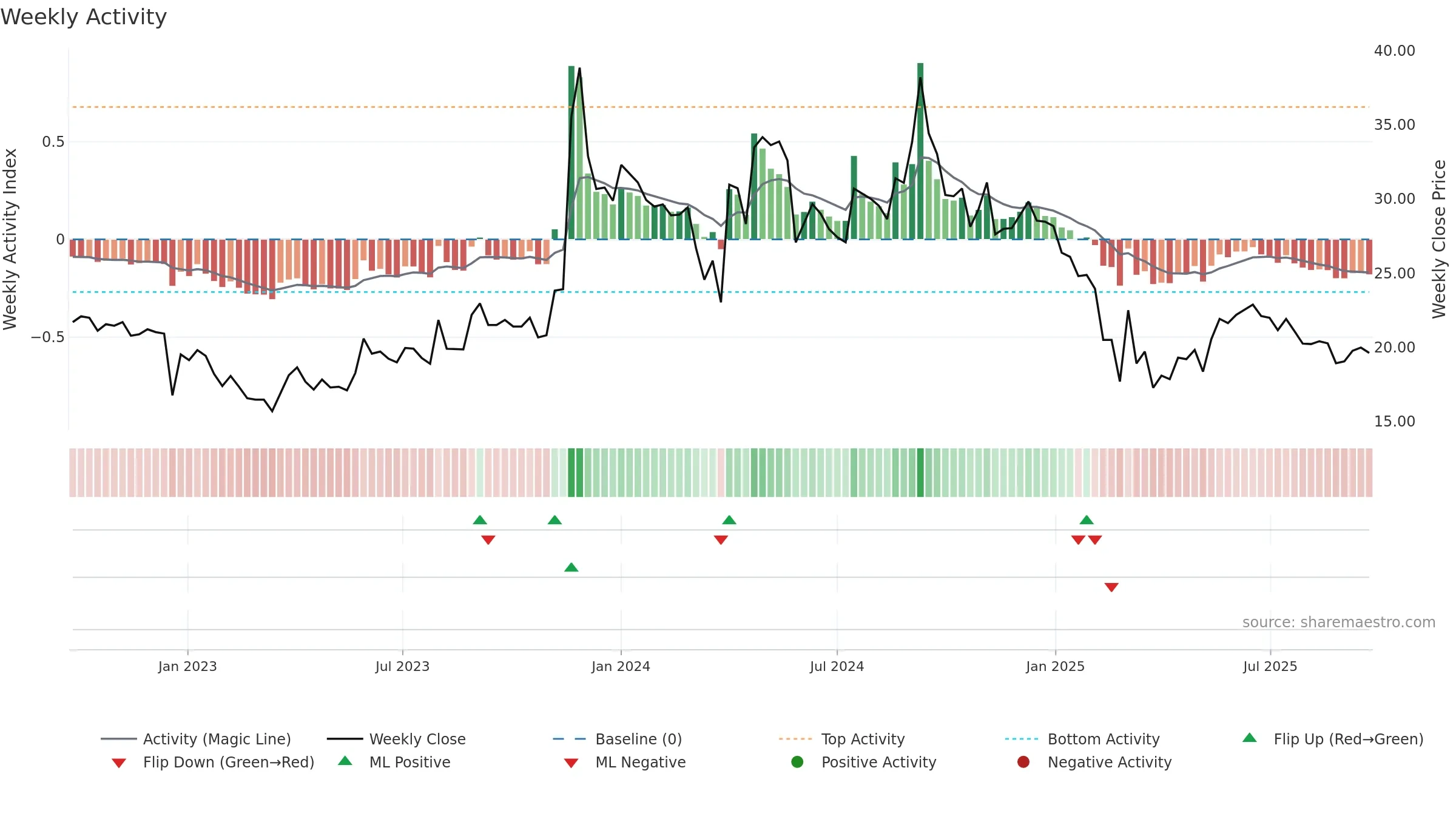Toggle the Activity (Magic Line) legend entry
This screenshot has width=1456, height=819.
tap(196, 739)
